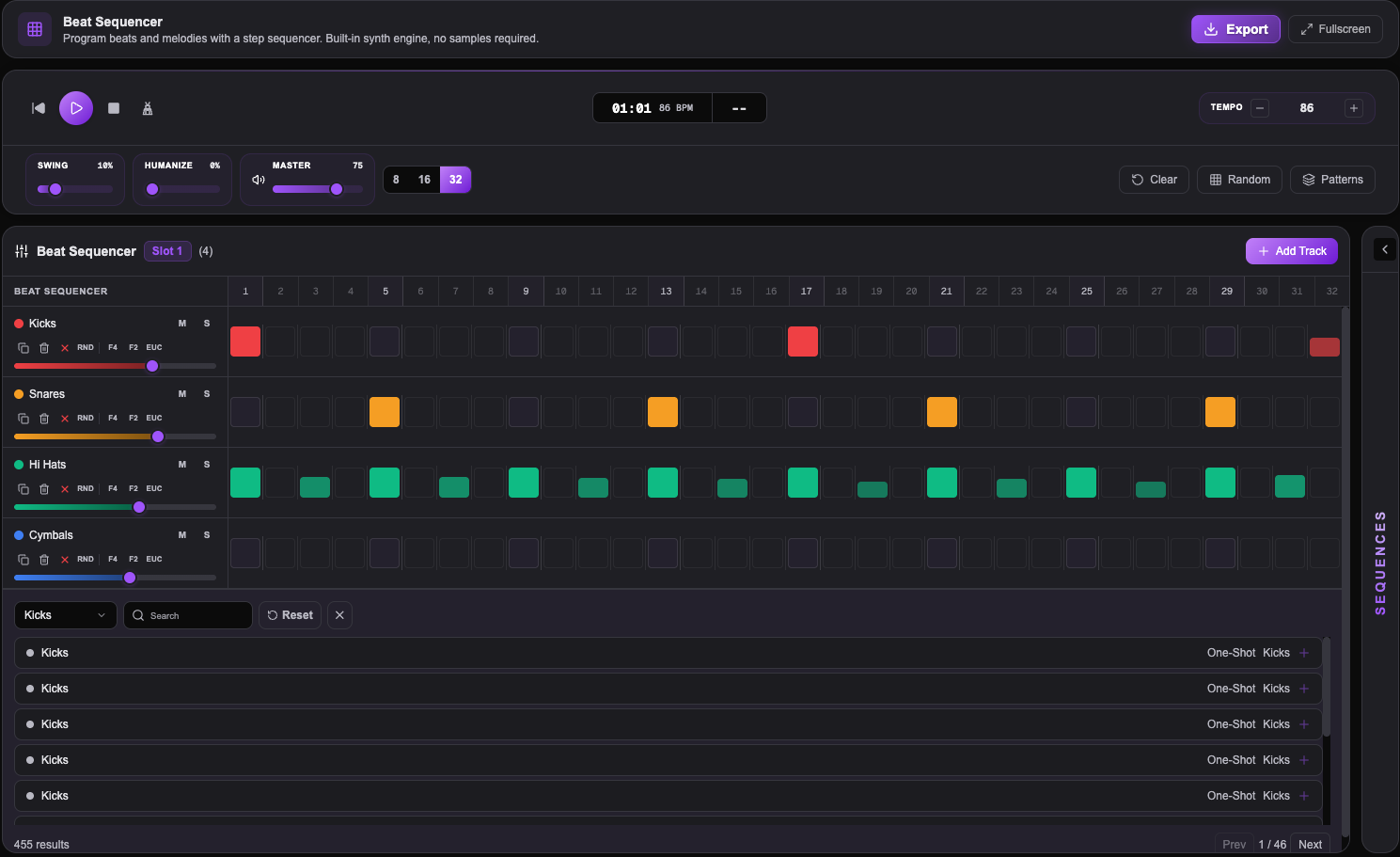
Task: Click the Beat Sequencer grid app icon
Action: click(35, 29)
